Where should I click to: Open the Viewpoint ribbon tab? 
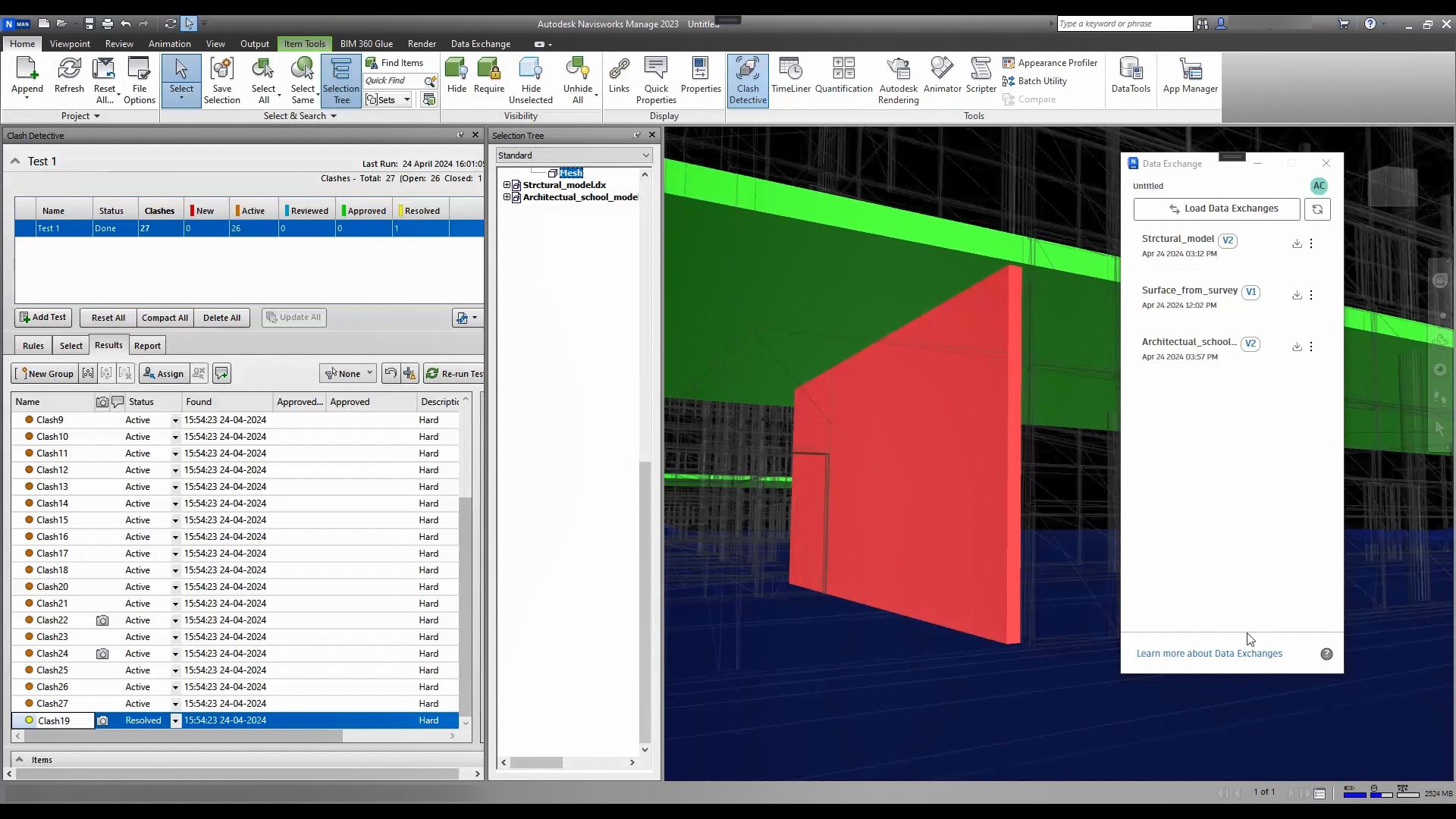click(70, 44)
